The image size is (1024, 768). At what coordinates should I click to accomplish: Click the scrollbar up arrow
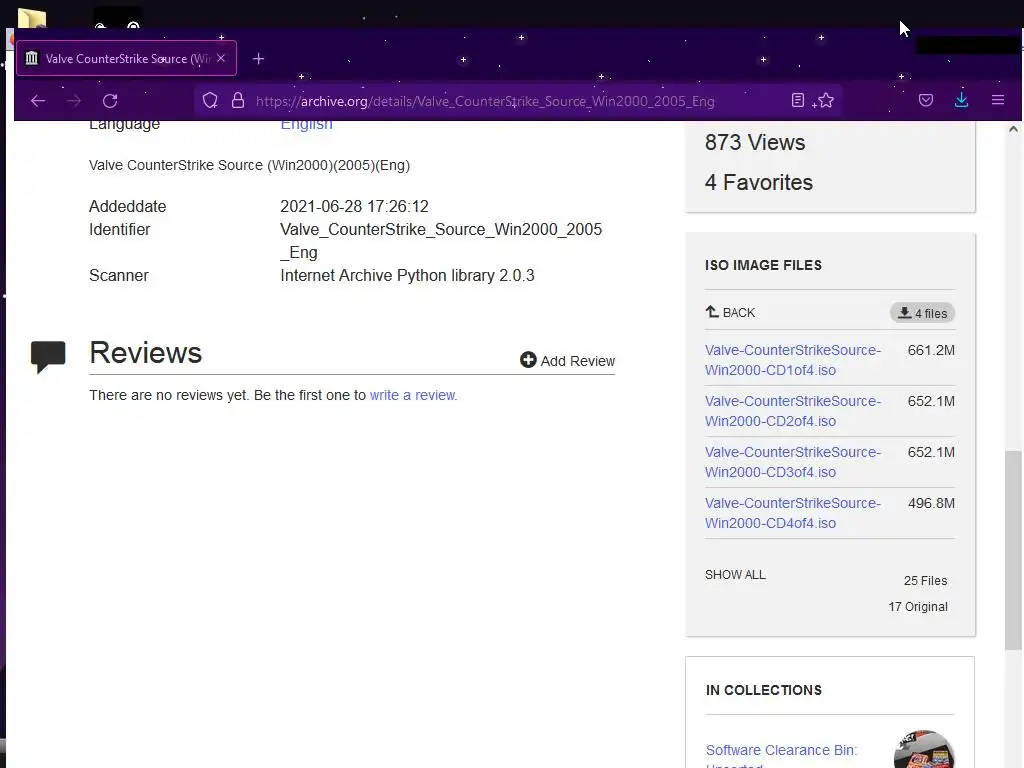coord(1013,129)
